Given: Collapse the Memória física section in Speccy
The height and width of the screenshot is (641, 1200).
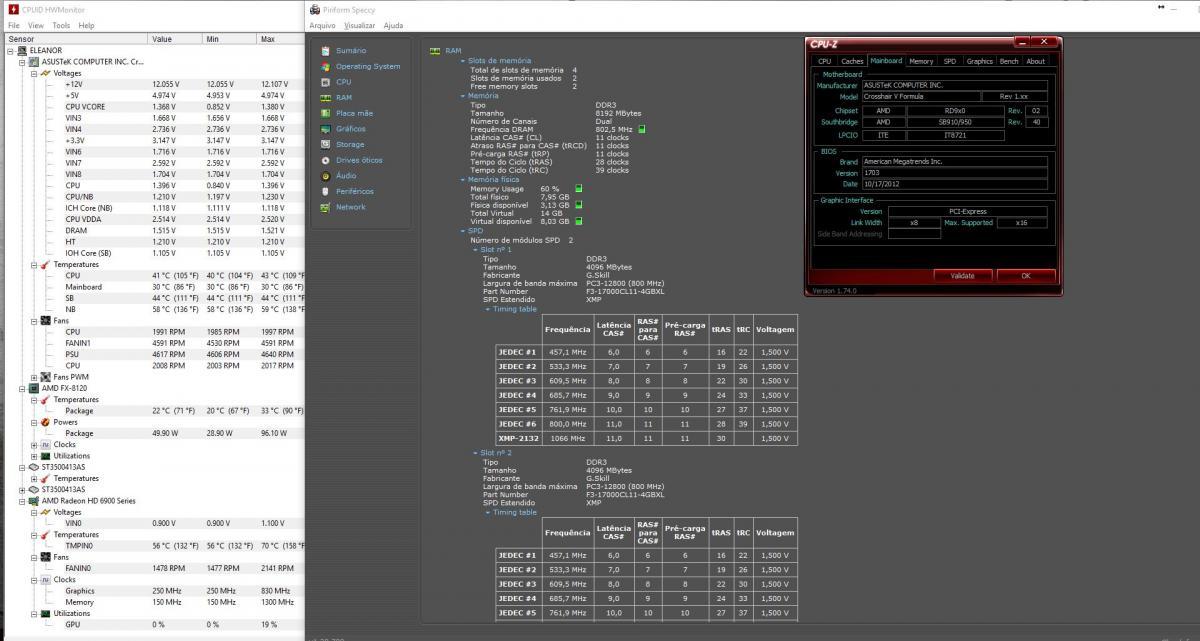Looking at the screenshot, I should [463, 179].
